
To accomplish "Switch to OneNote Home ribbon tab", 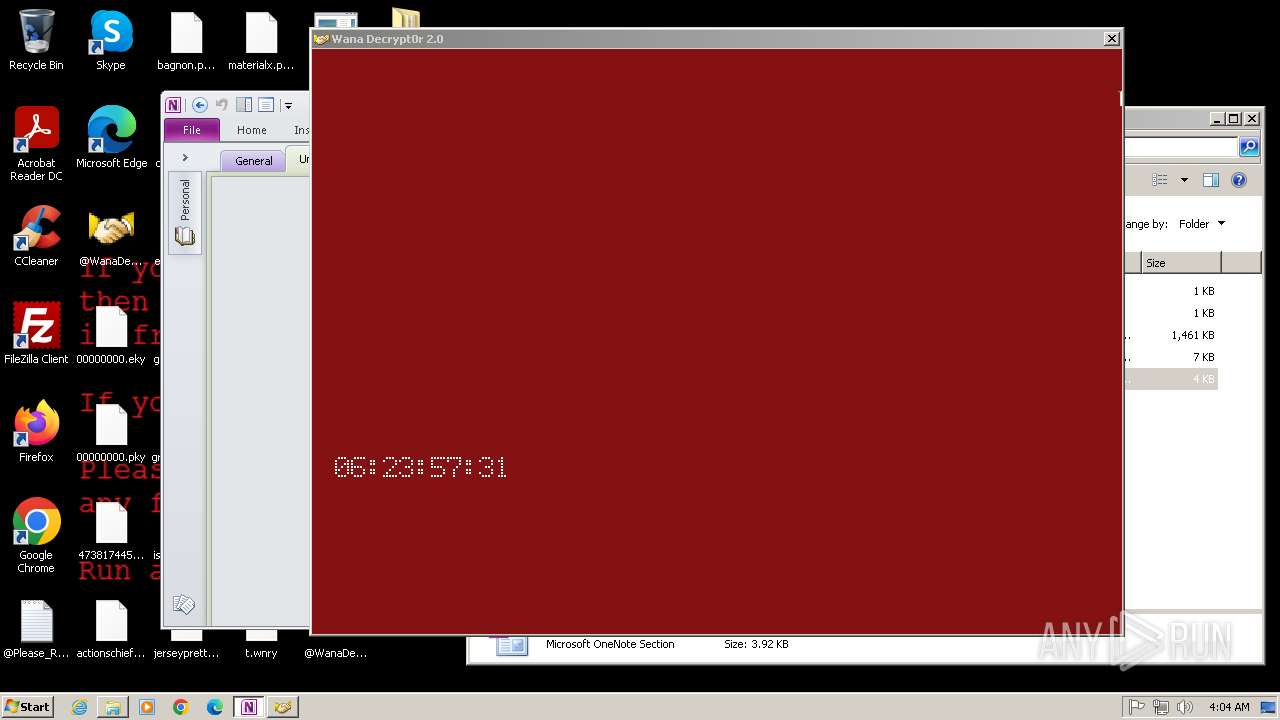I will click(252, 130).
